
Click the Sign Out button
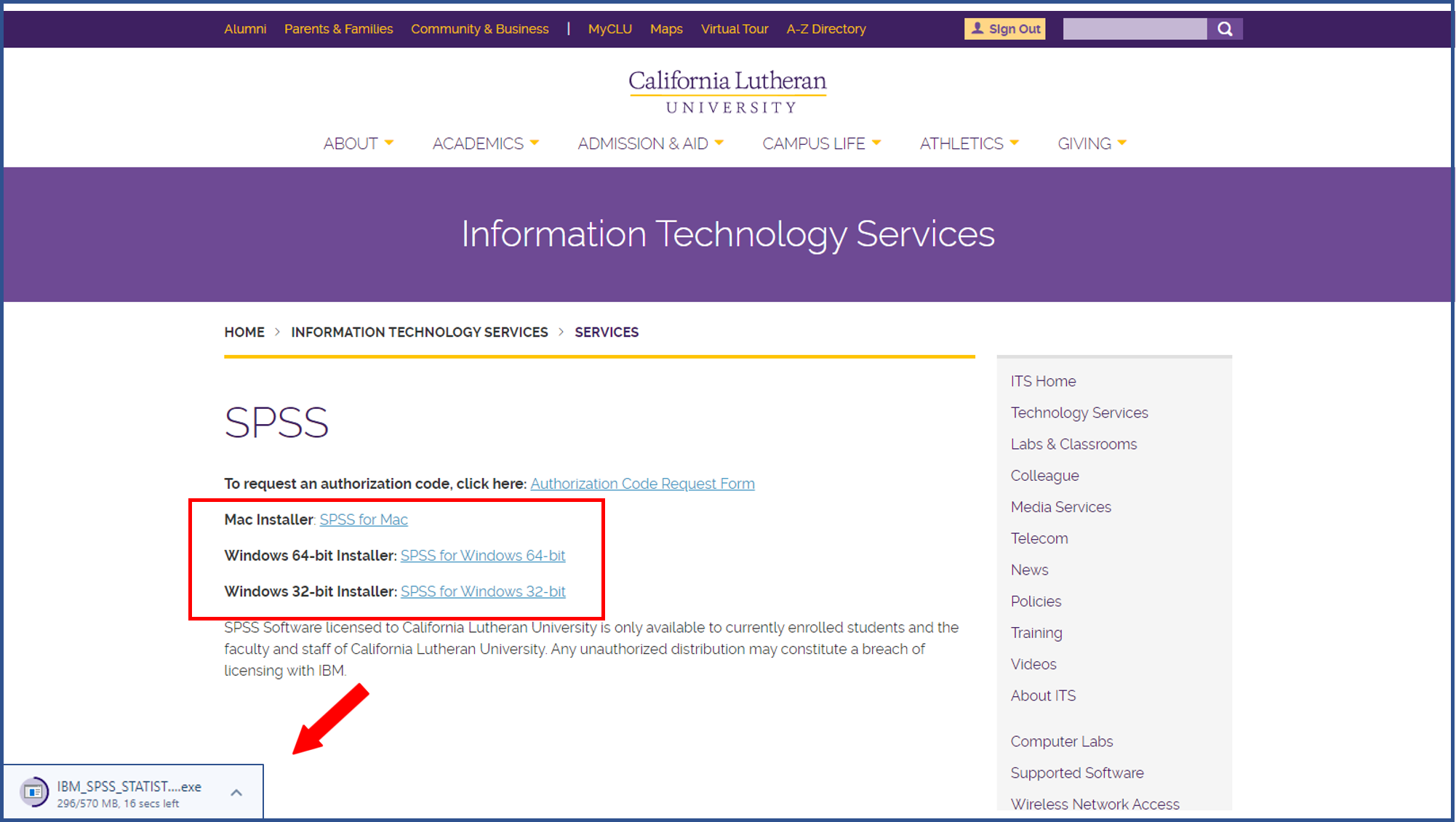(x=1004, y=29)
